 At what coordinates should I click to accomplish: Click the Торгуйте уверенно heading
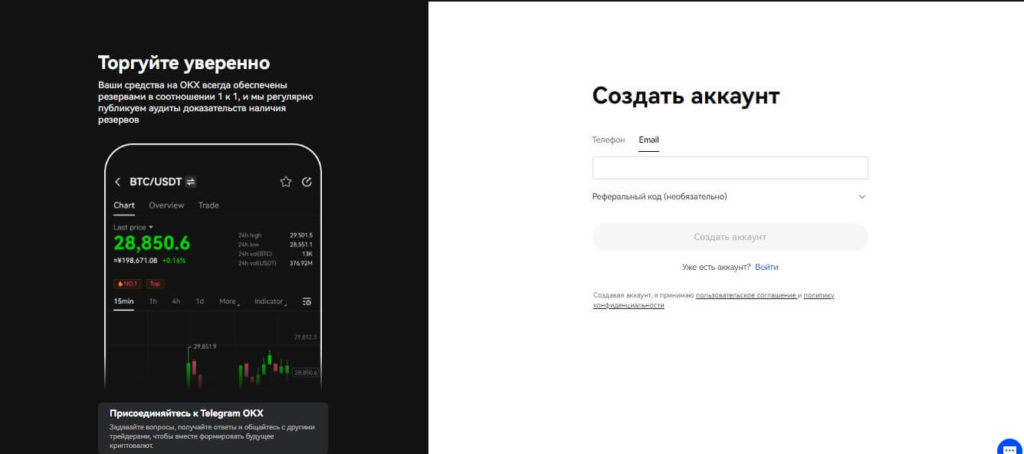point(184,63)
